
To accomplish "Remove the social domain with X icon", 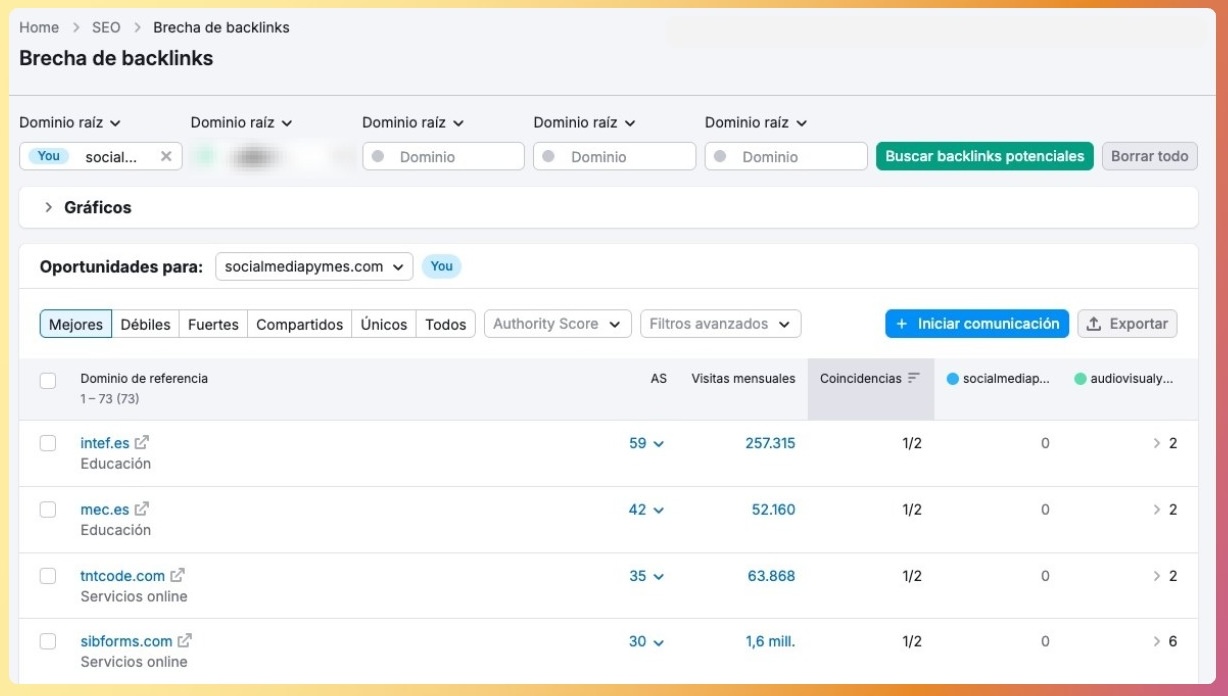I will coord(166,156).
